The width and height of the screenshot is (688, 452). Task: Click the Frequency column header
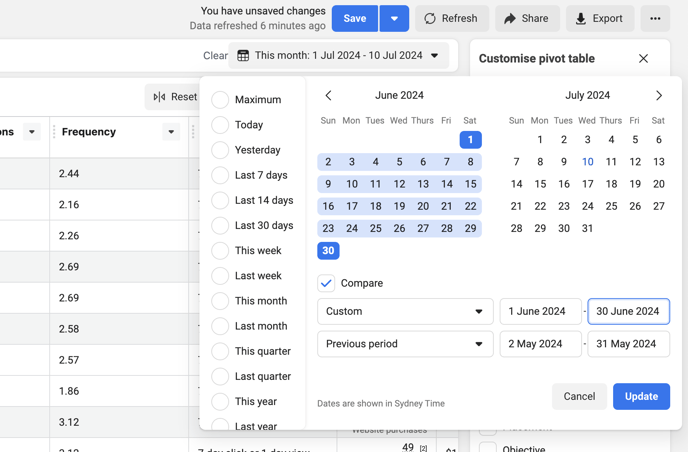[x=89, y=132]
